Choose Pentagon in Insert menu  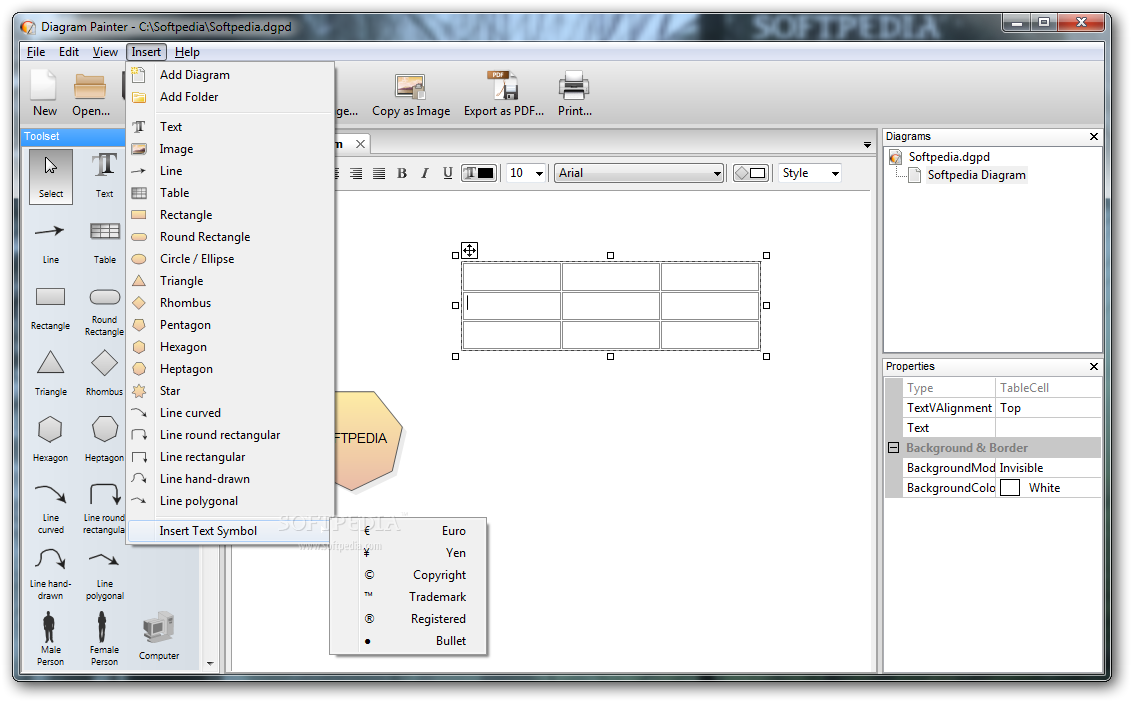pos(230,325)
